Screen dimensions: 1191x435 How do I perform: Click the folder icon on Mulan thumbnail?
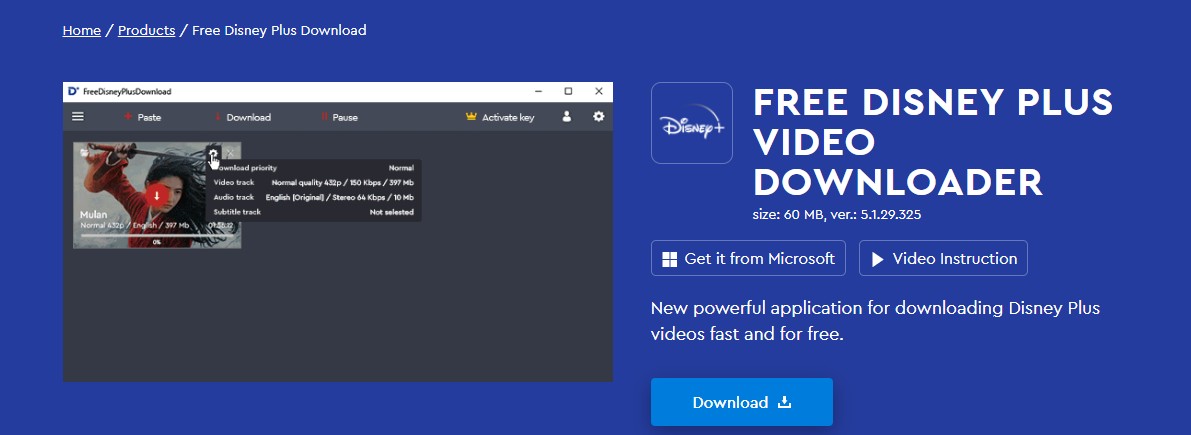pos(85,153)
